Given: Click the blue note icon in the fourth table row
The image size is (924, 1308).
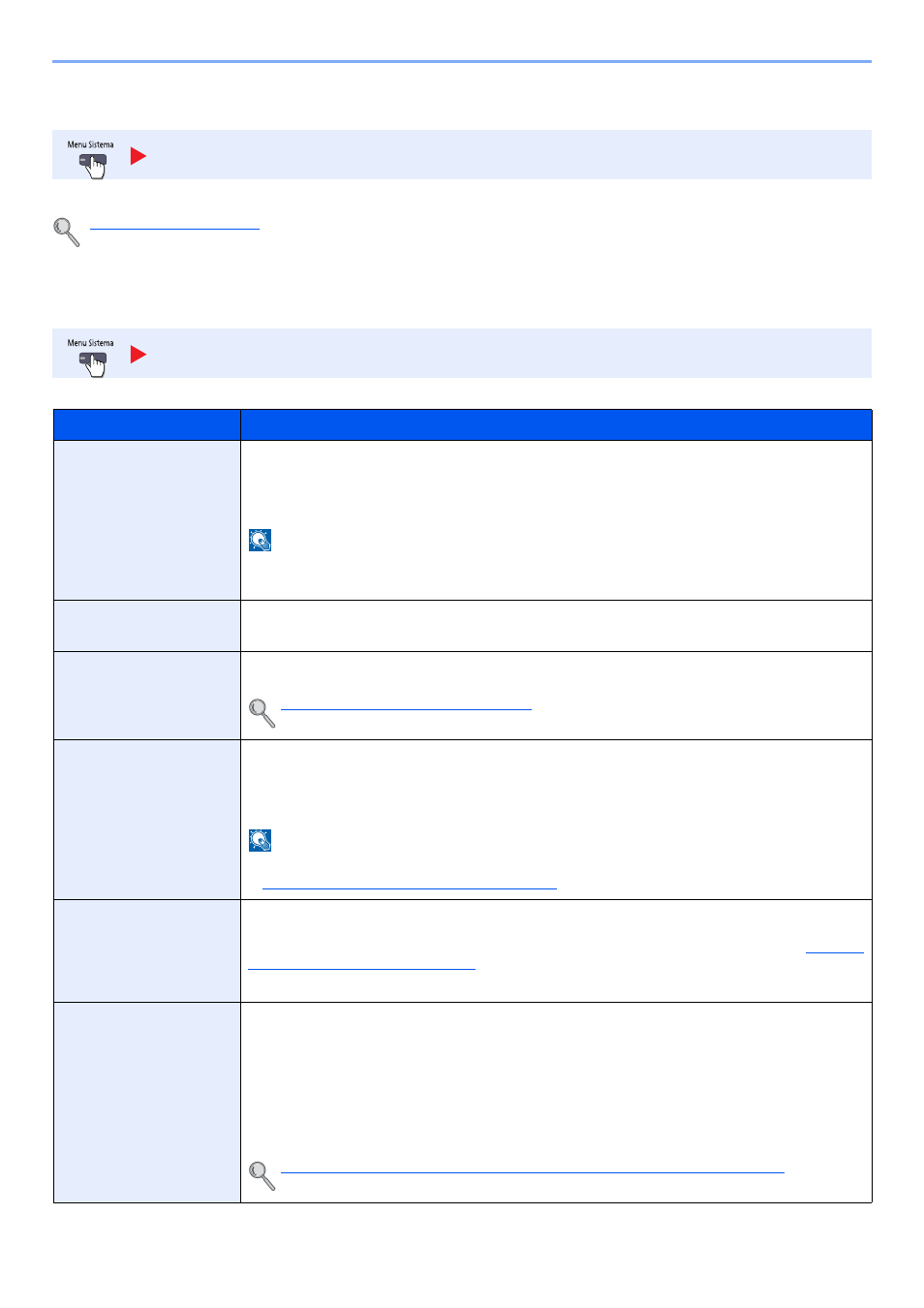Looking at the screenshot, I should [x=260, y=841].
